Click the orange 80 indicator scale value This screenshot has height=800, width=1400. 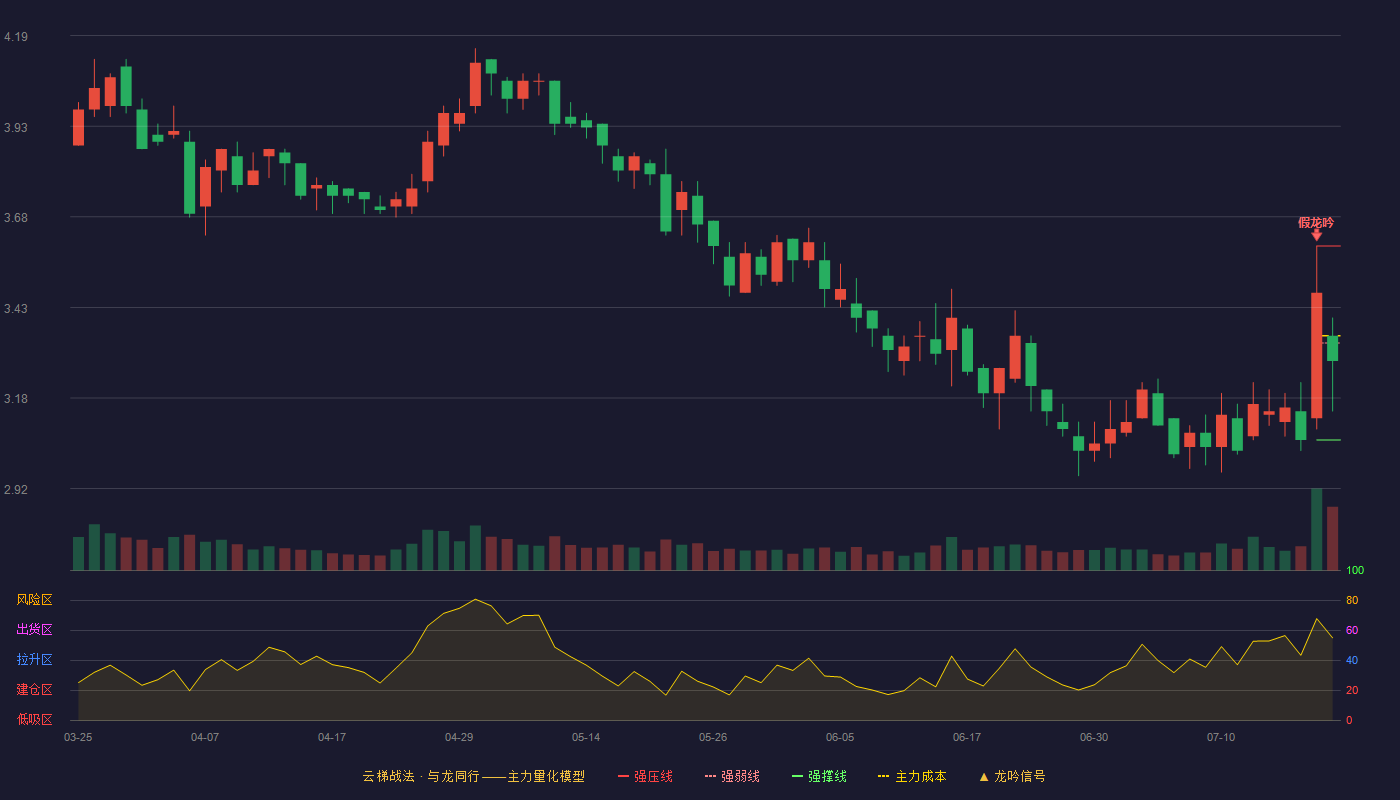point(1352,600)
